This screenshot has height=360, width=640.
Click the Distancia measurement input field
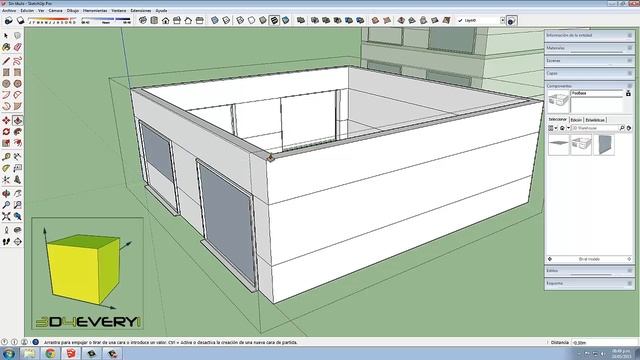tap(603, 342)
